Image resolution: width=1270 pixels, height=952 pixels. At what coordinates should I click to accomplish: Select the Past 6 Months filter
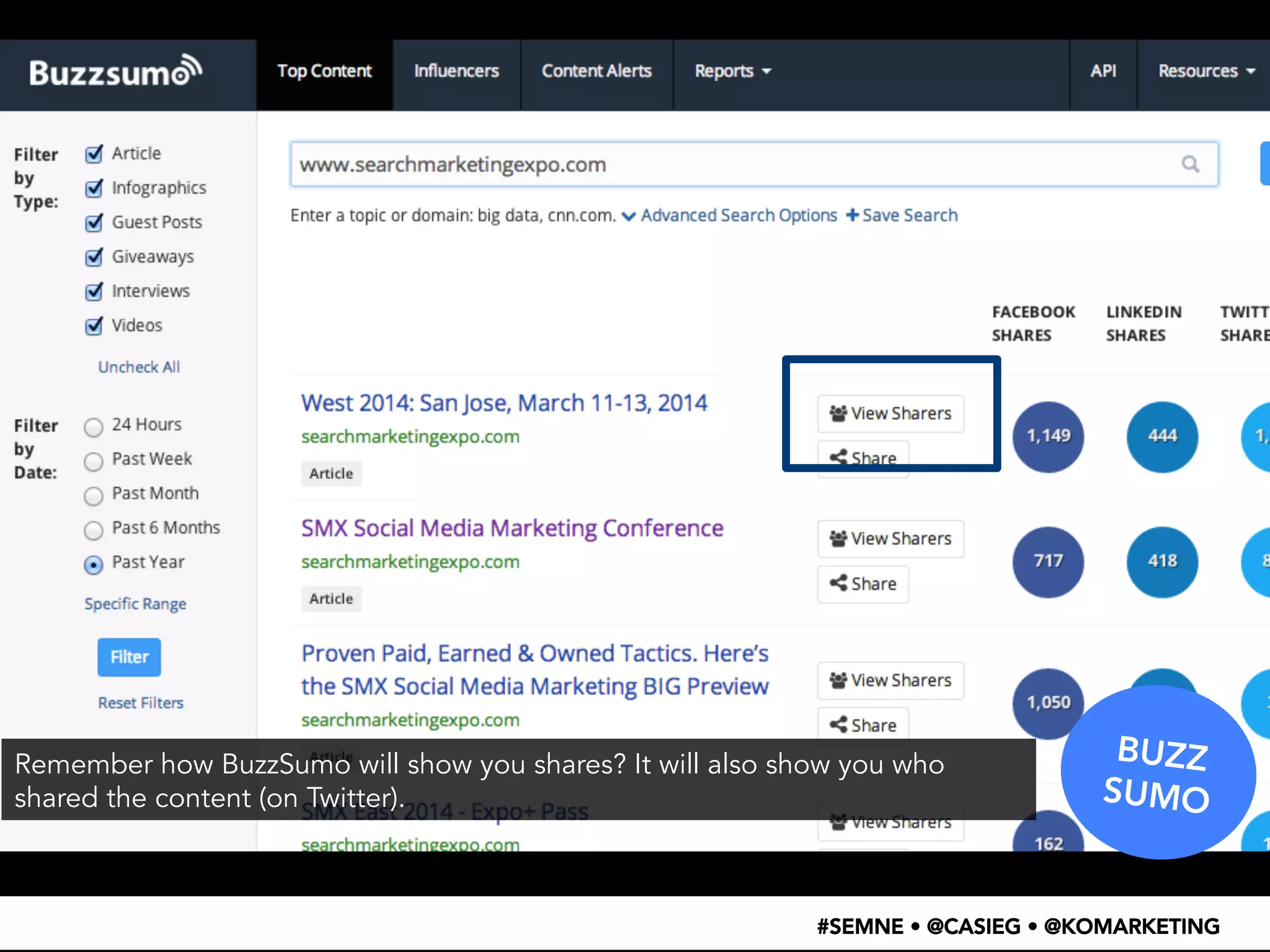94,530
